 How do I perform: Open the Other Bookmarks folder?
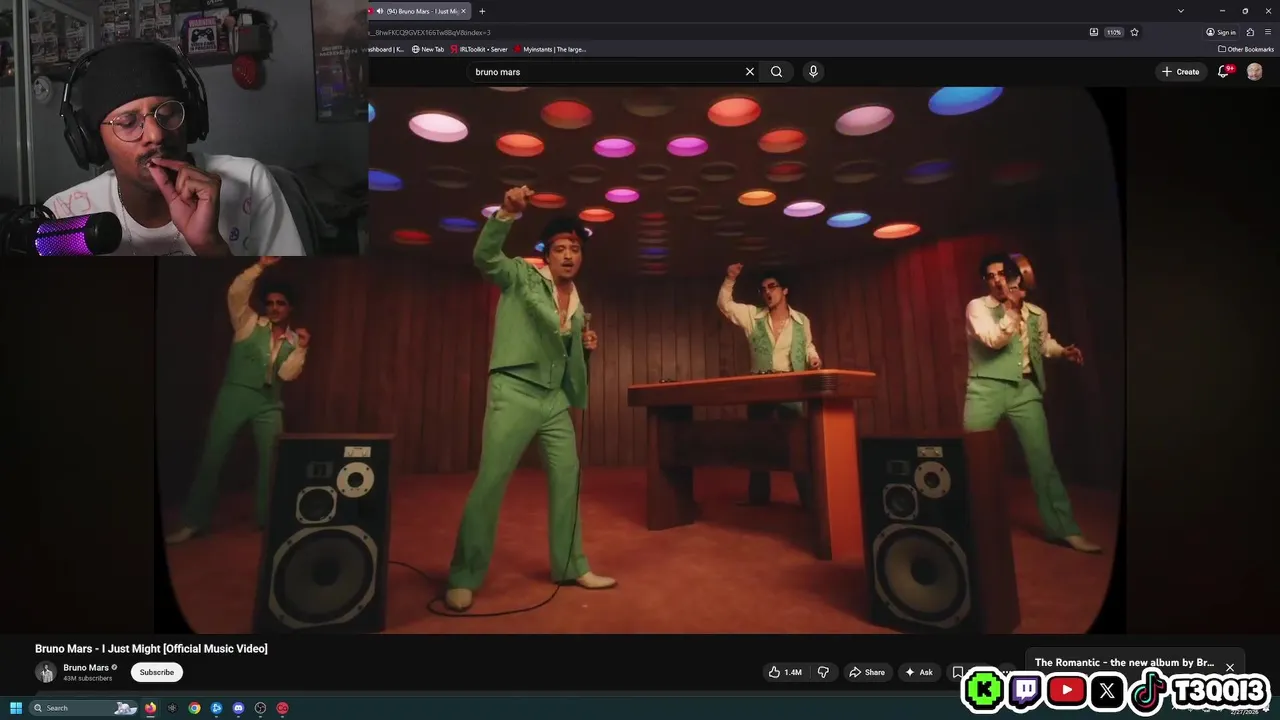pyautogui.click(x=1246, y=49)
